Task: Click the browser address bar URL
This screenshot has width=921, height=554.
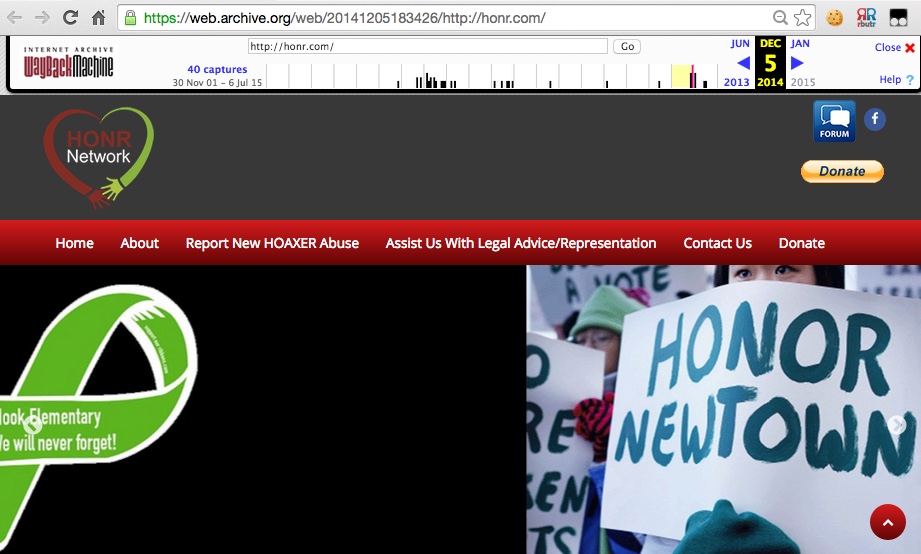Action: click(345, 18)
